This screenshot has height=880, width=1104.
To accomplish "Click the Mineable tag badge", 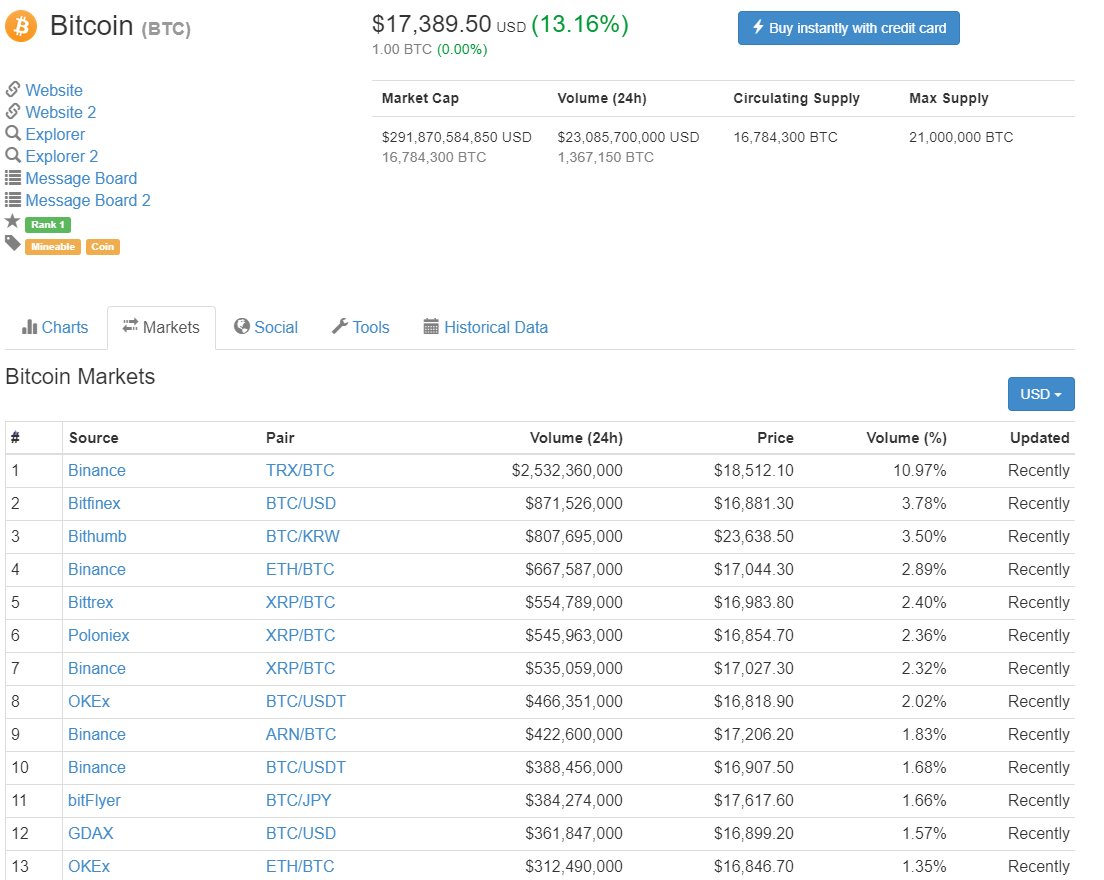I will [53, 246].
